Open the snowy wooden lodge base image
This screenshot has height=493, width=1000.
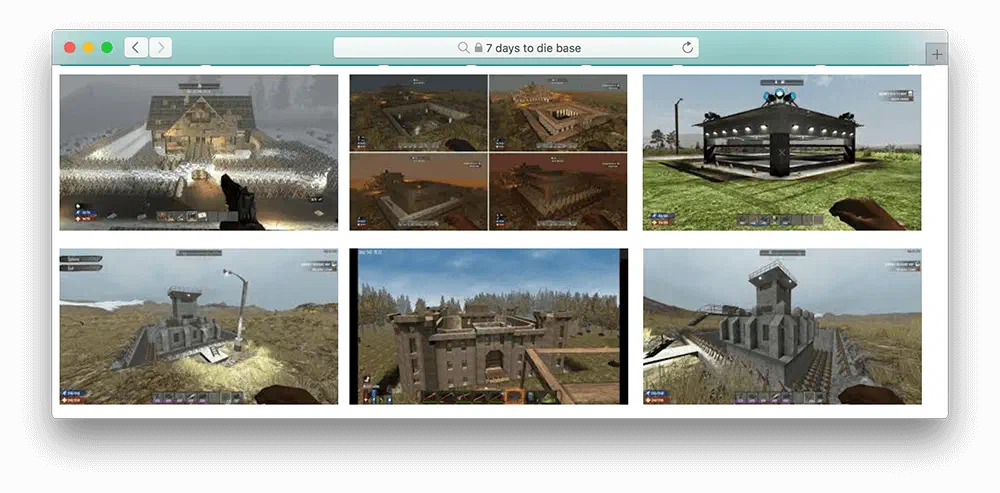click(199, 152)
